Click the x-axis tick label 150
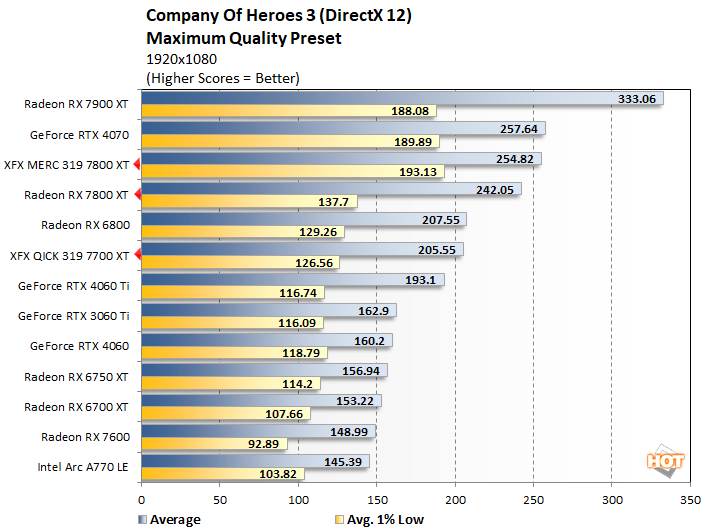 [377, 500]
